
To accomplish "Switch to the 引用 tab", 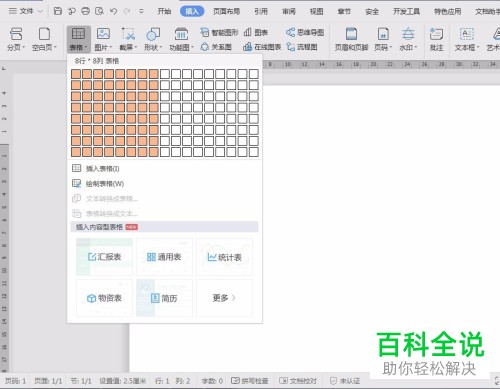I will click(x=261, y=11).
